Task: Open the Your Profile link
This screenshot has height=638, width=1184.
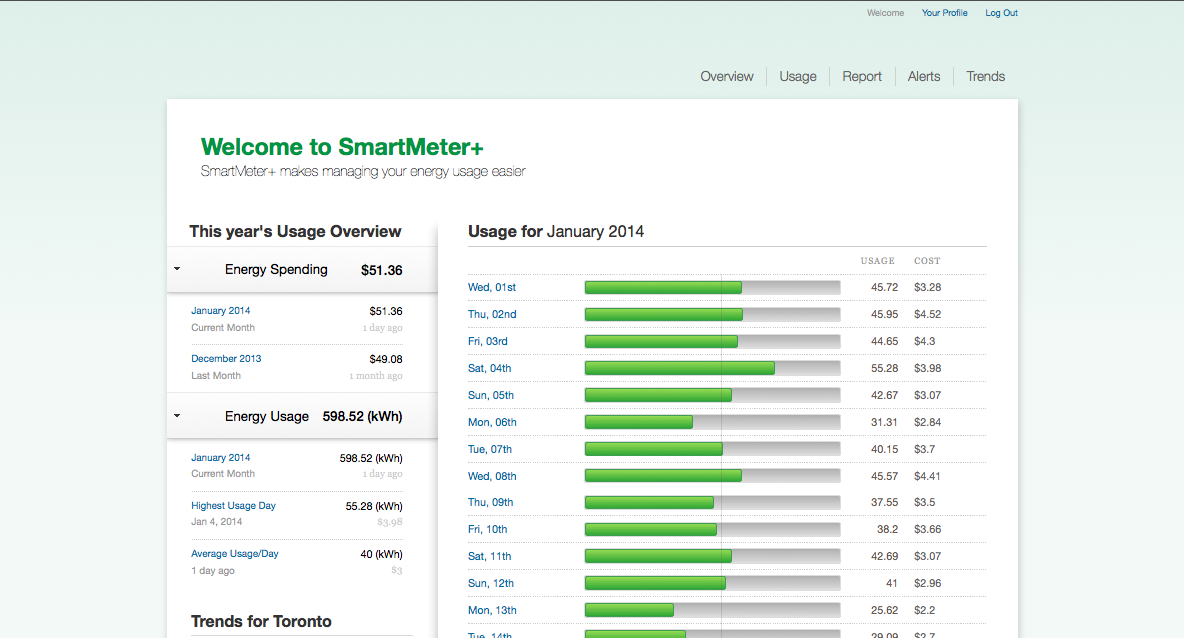Action: coord(944,13)
